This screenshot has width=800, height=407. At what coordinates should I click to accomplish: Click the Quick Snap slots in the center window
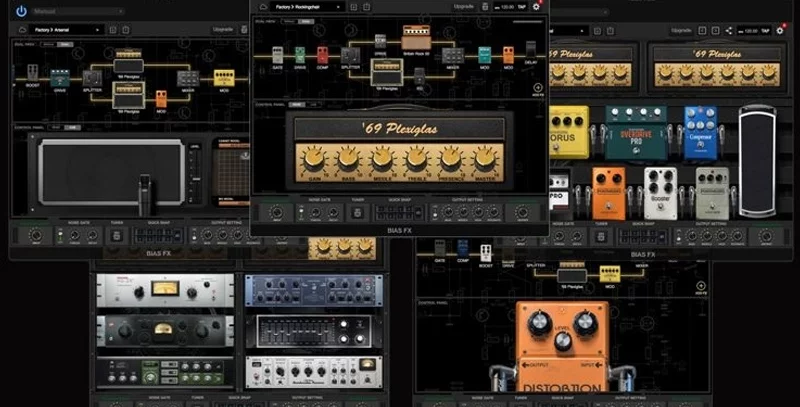tap(399, 212)
